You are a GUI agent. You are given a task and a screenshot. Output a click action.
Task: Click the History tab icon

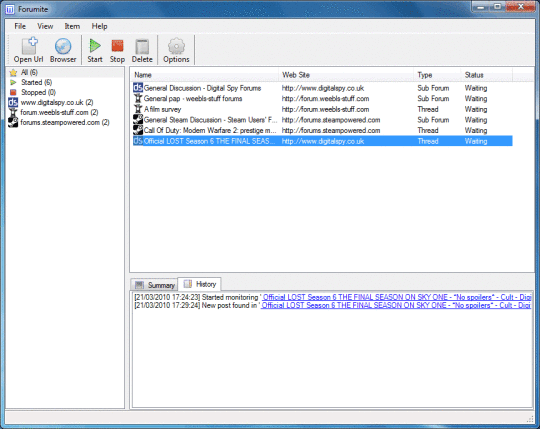pos(188,284)
